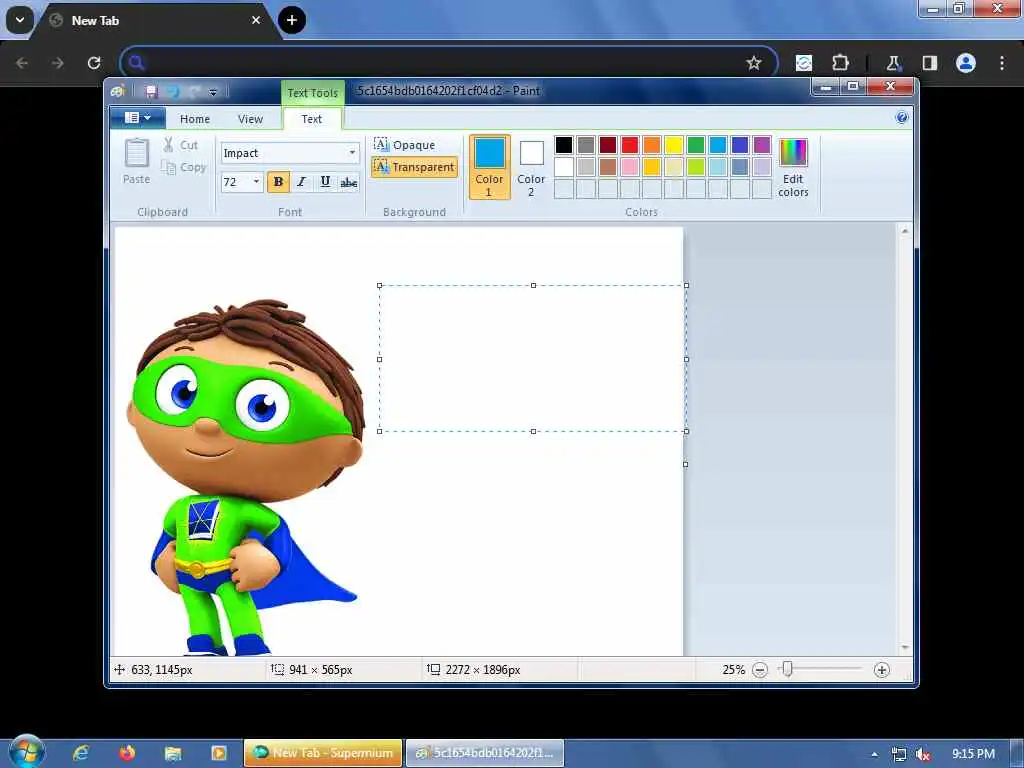Screen dimensions: 1024x768
Task: Click the Cut scissors button
Action: pyautogui.click(x=181, y=145)
